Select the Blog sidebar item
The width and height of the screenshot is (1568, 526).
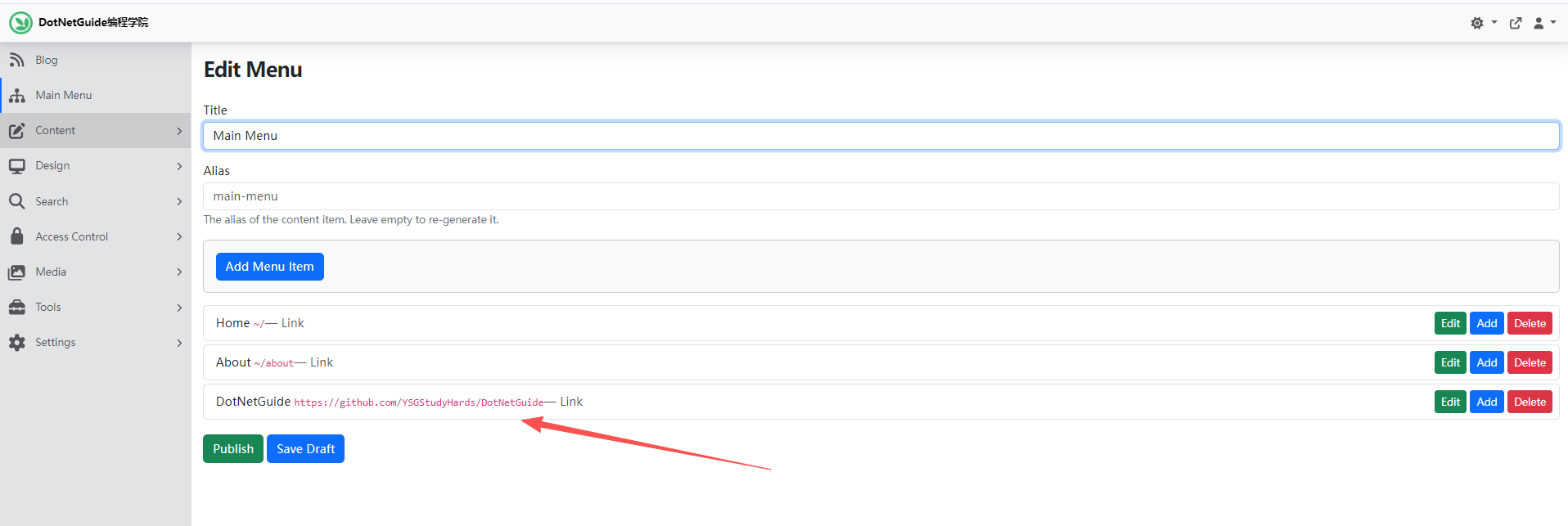point(47,60)
